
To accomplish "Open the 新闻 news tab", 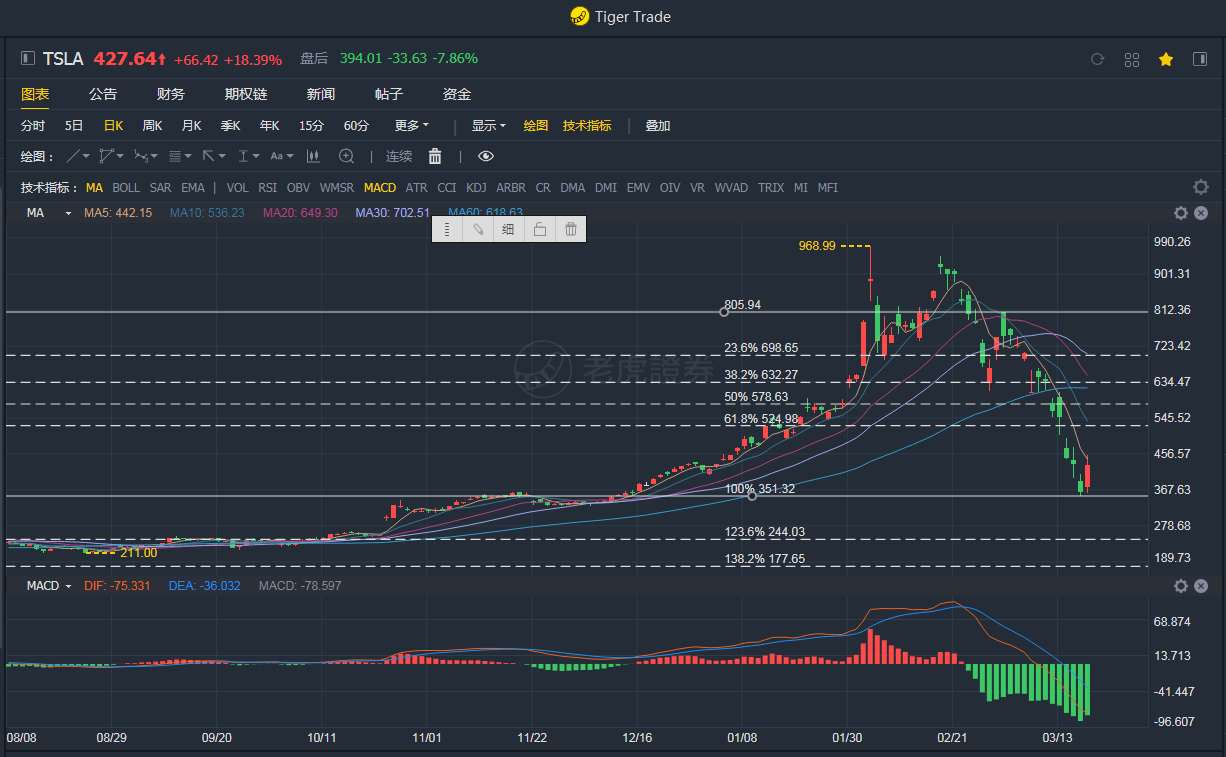I will tap(321, 94).
